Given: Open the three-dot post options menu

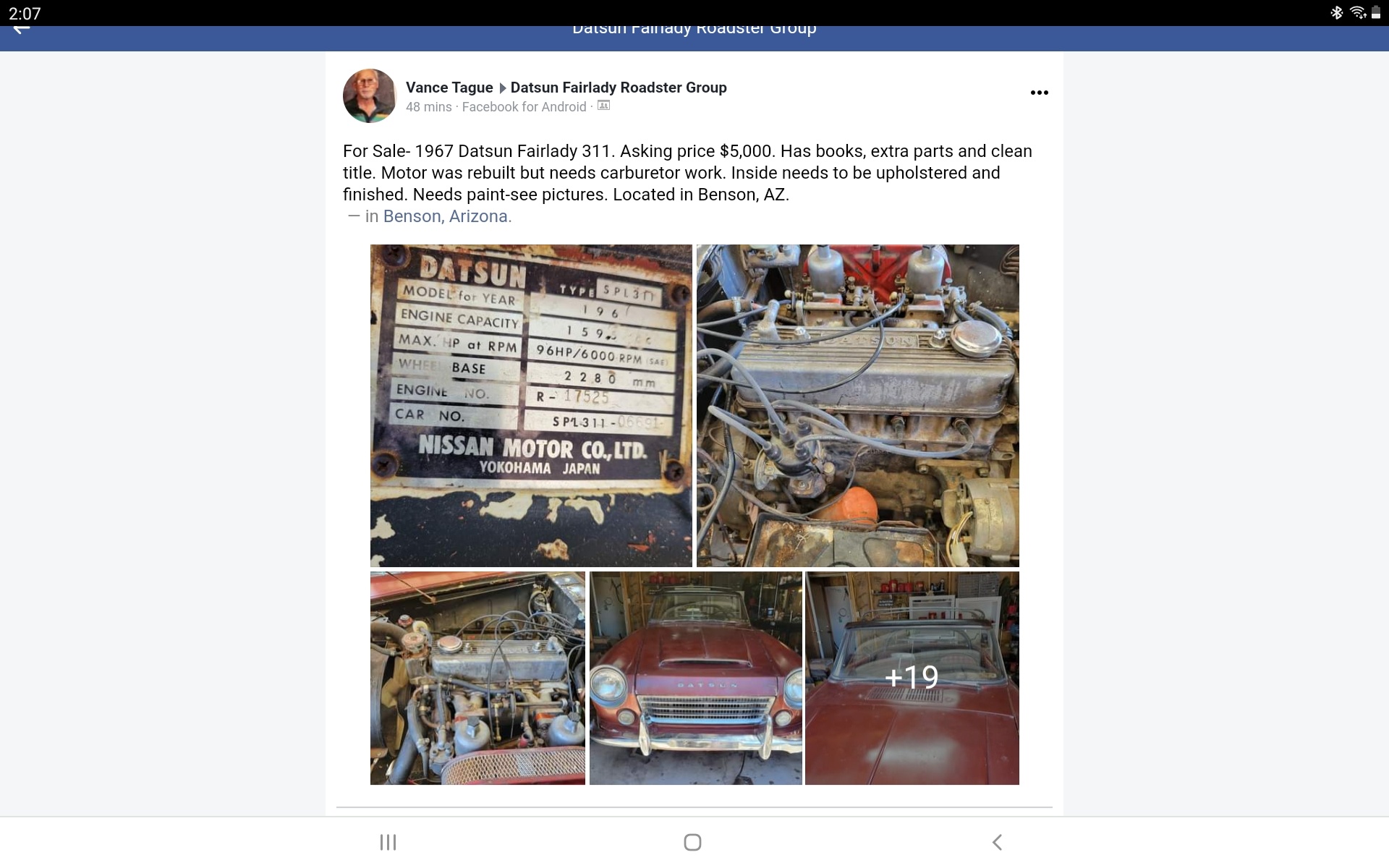Looking at the screenshot, I should click(1039, 93).
